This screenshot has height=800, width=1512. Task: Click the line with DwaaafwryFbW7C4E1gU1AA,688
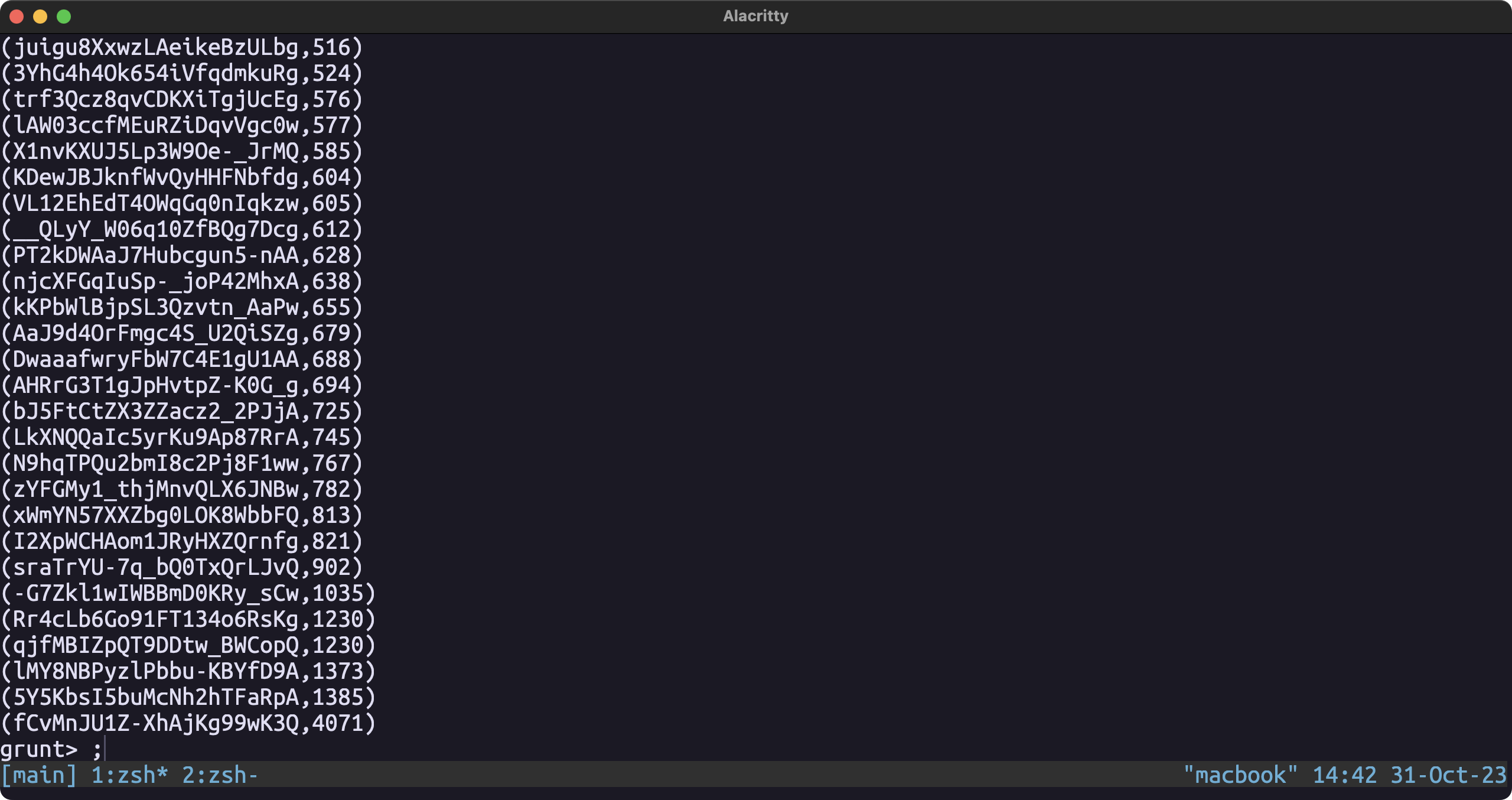181,359
